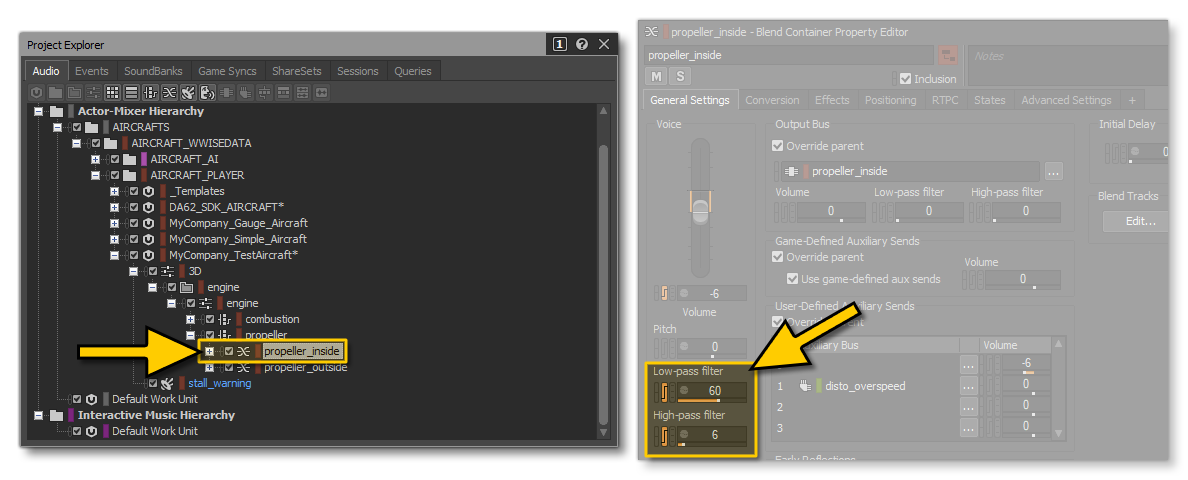
Task: Click the combustion switch container icon
Action: [x=225, y=319]
